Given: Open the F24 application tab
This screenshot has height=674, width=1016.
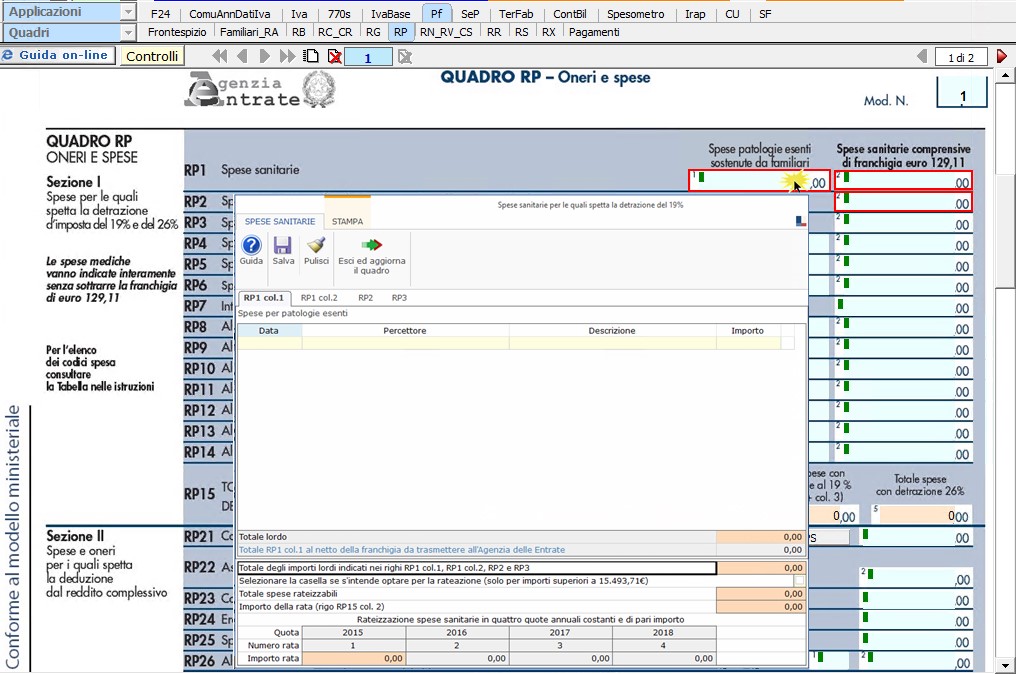Looking at the screenshot, I should tap(160, 14).
